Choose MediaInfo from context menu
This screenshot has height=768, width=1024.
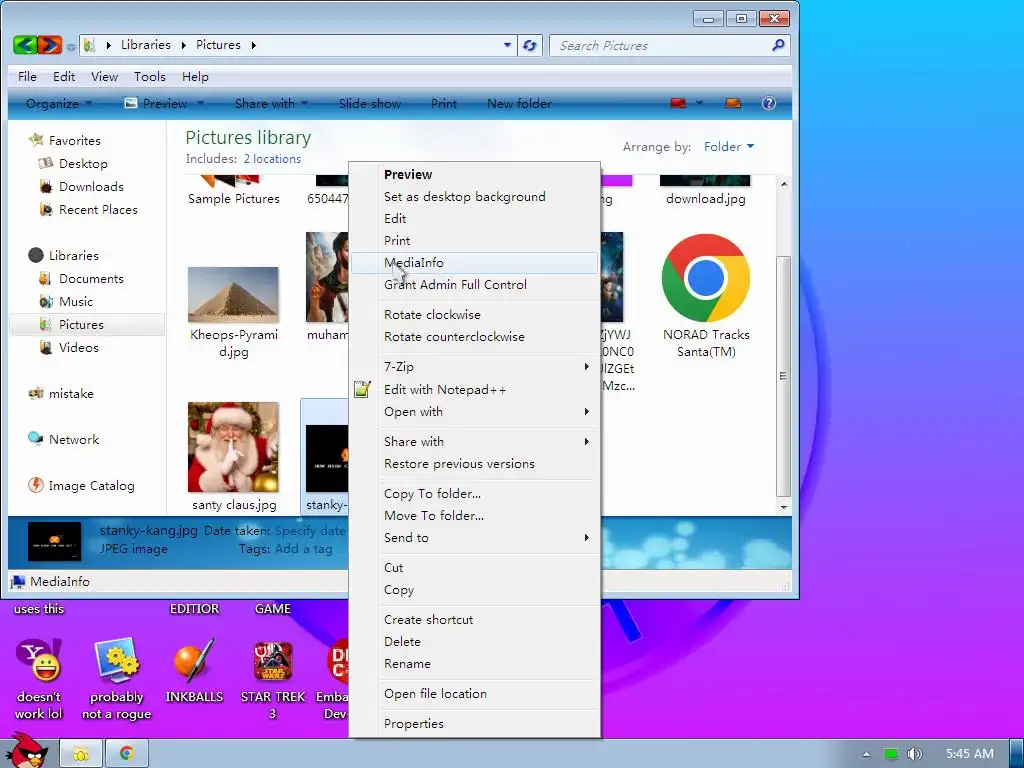click(x=475, y=263)
